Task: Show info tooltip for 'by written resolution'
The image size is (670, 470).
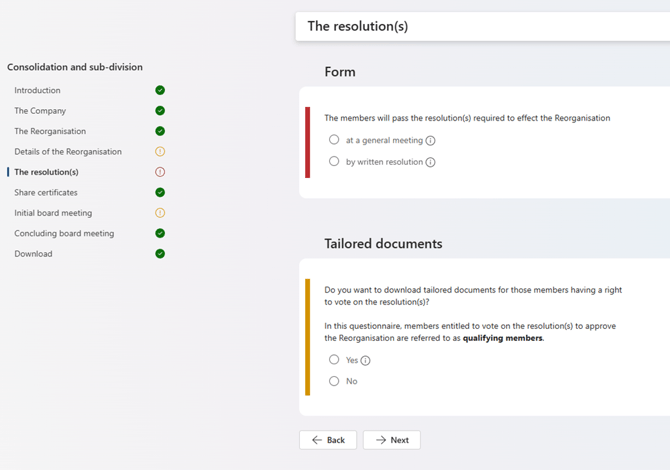Action: [x=430, y=162]
